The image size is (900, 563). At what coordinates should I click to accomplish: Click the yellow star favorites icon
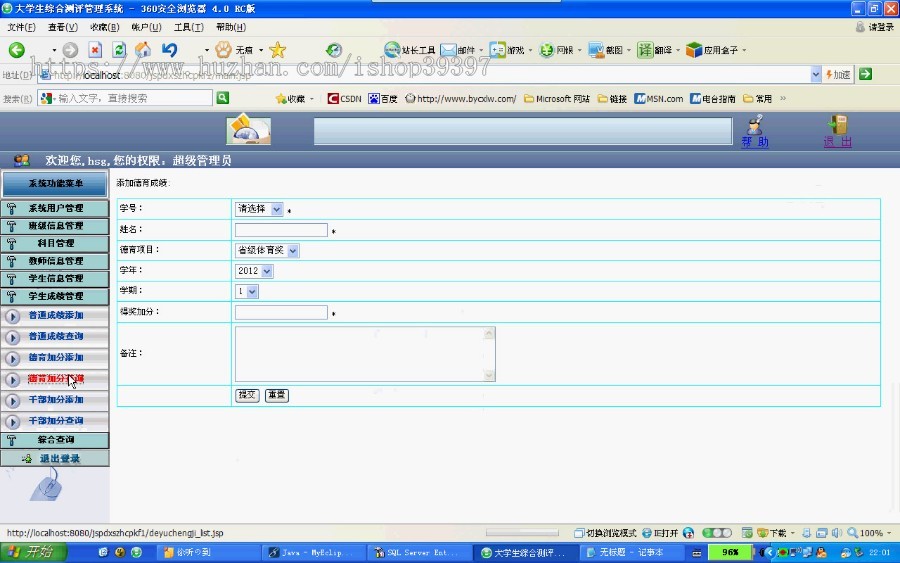(x=277, y=50)
